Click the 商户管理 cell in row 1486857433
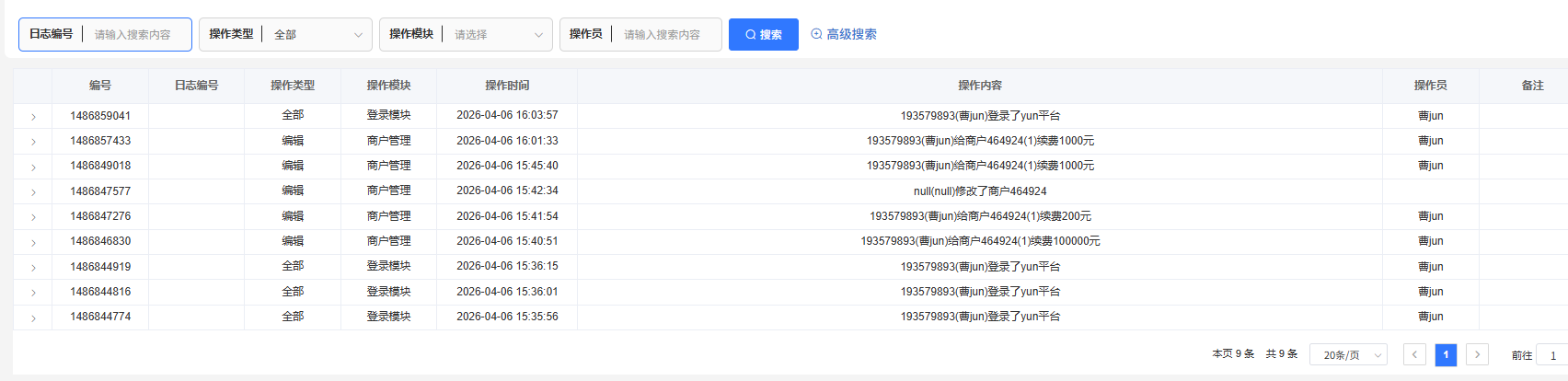The image size is (1568, 381). coord(389,141)
